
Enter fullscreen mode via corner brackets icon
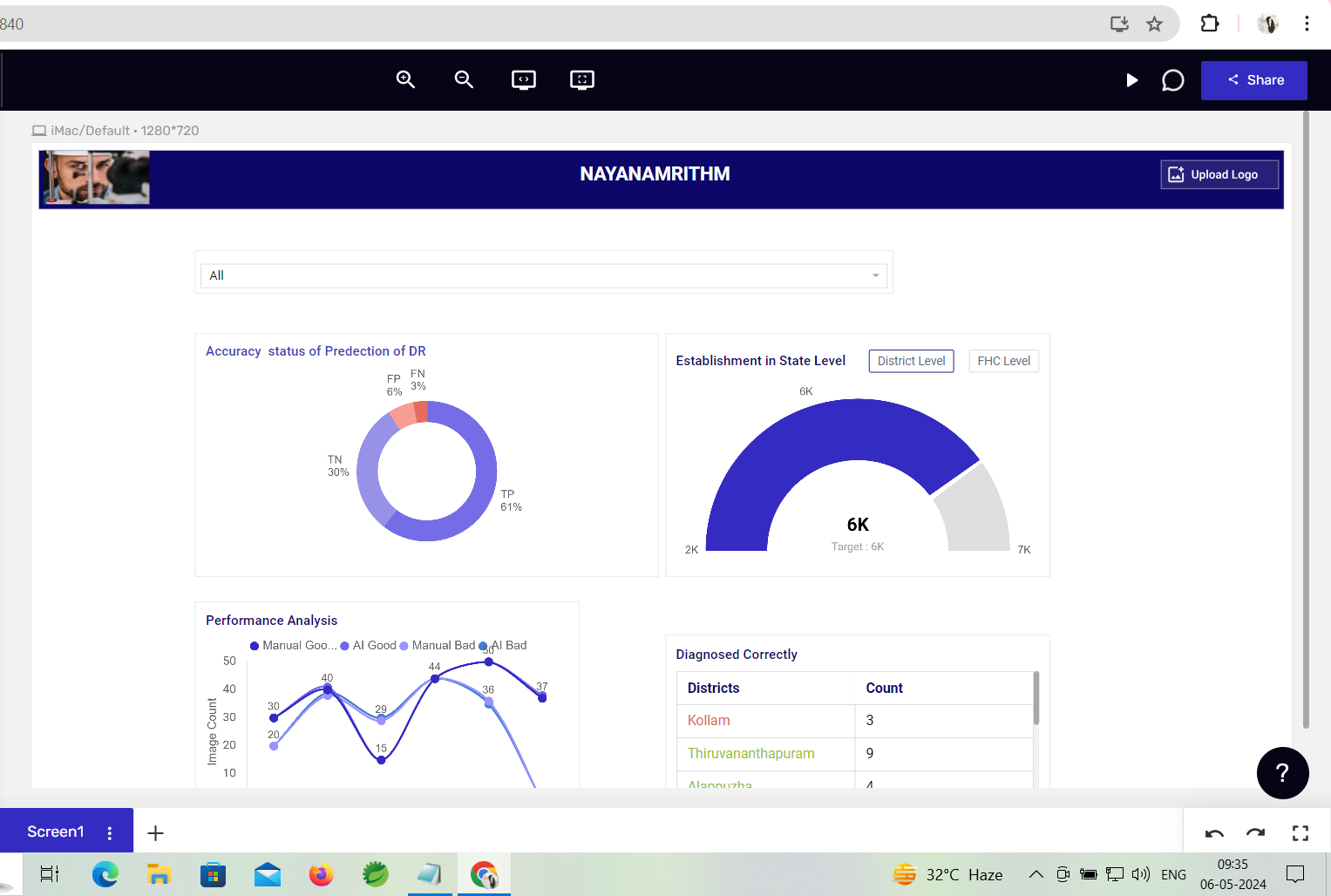pyautogui.click(x=1300, y=833)
